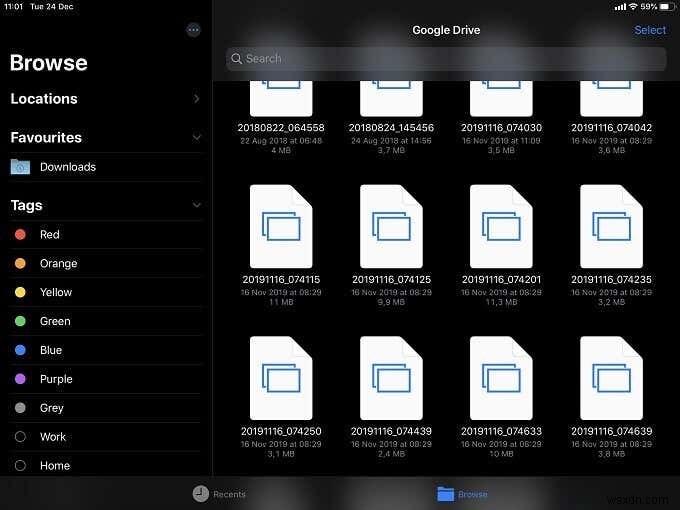Click the Recents clock icon
The width and height of the screenshot is (680, 510).
coord(201,494)
